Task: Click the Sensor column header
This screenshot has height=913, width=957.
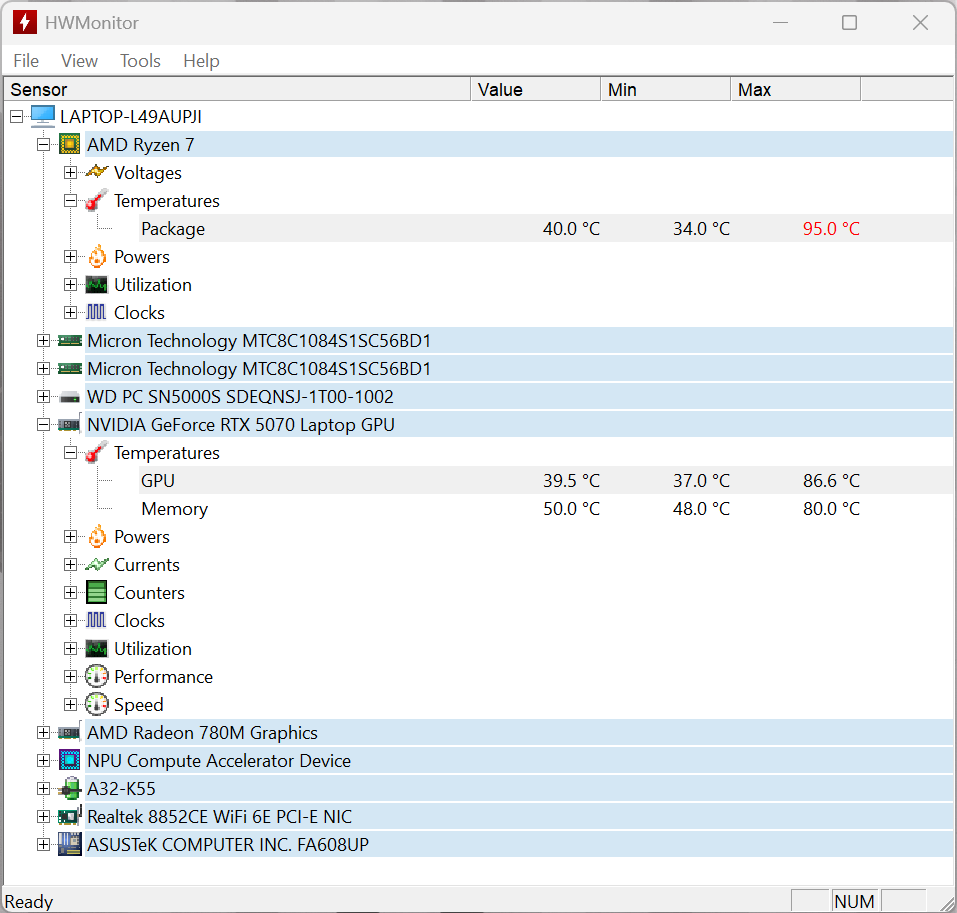Action: point(238,90)
